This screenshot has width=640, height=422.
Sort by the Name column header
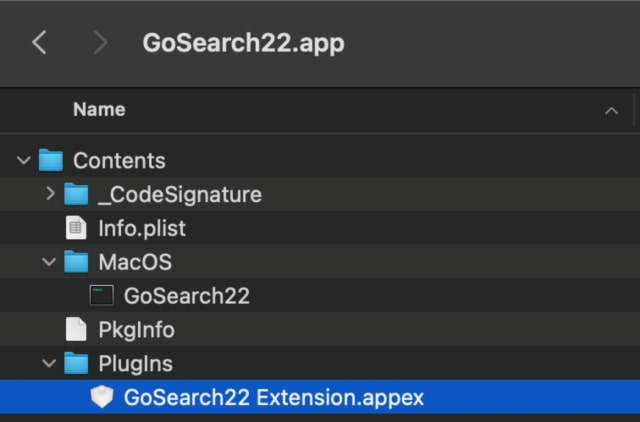tap(99, 109)
